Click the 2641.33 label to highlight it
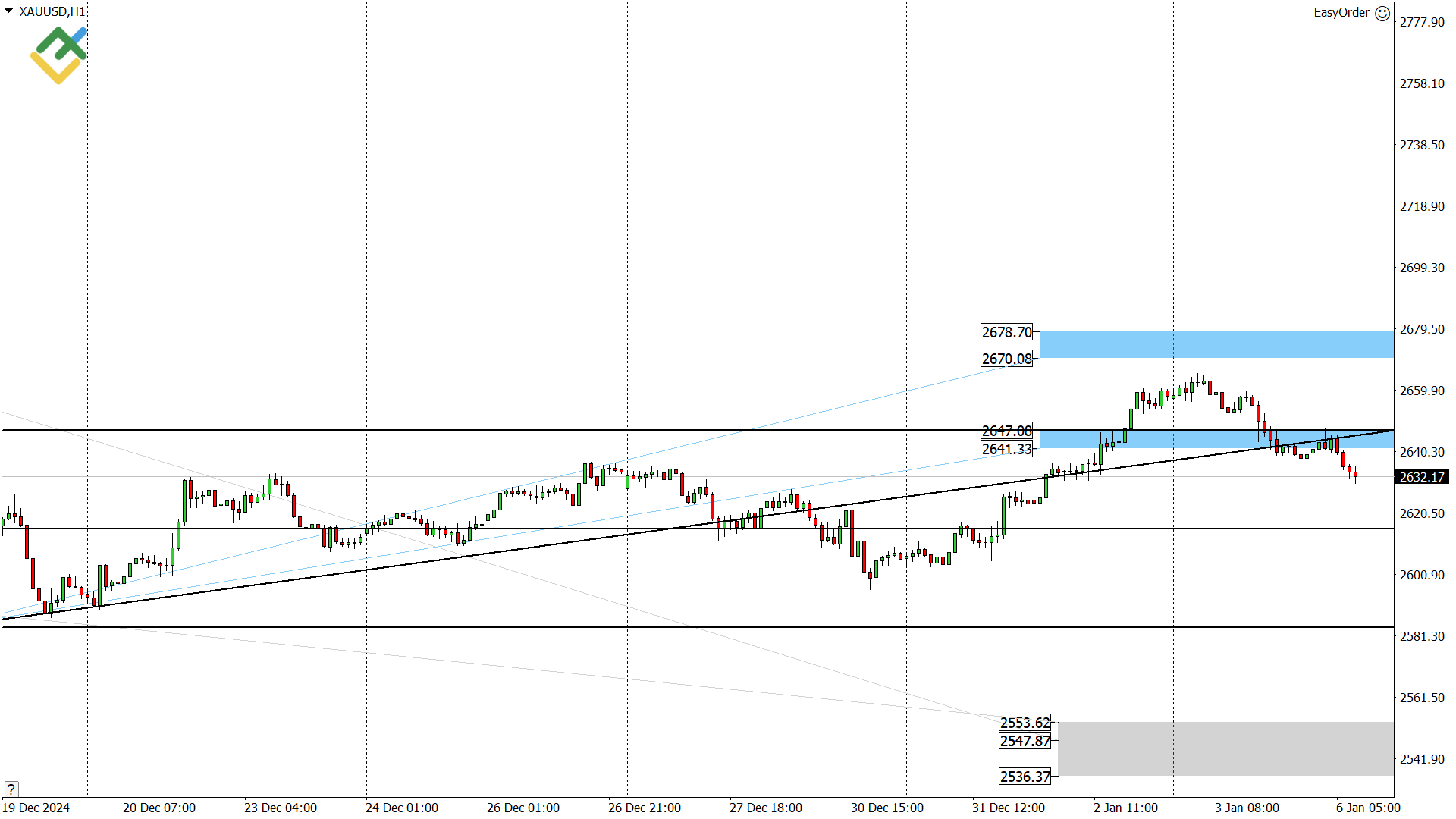1456x819 pixels. (x=1006, y=449)
